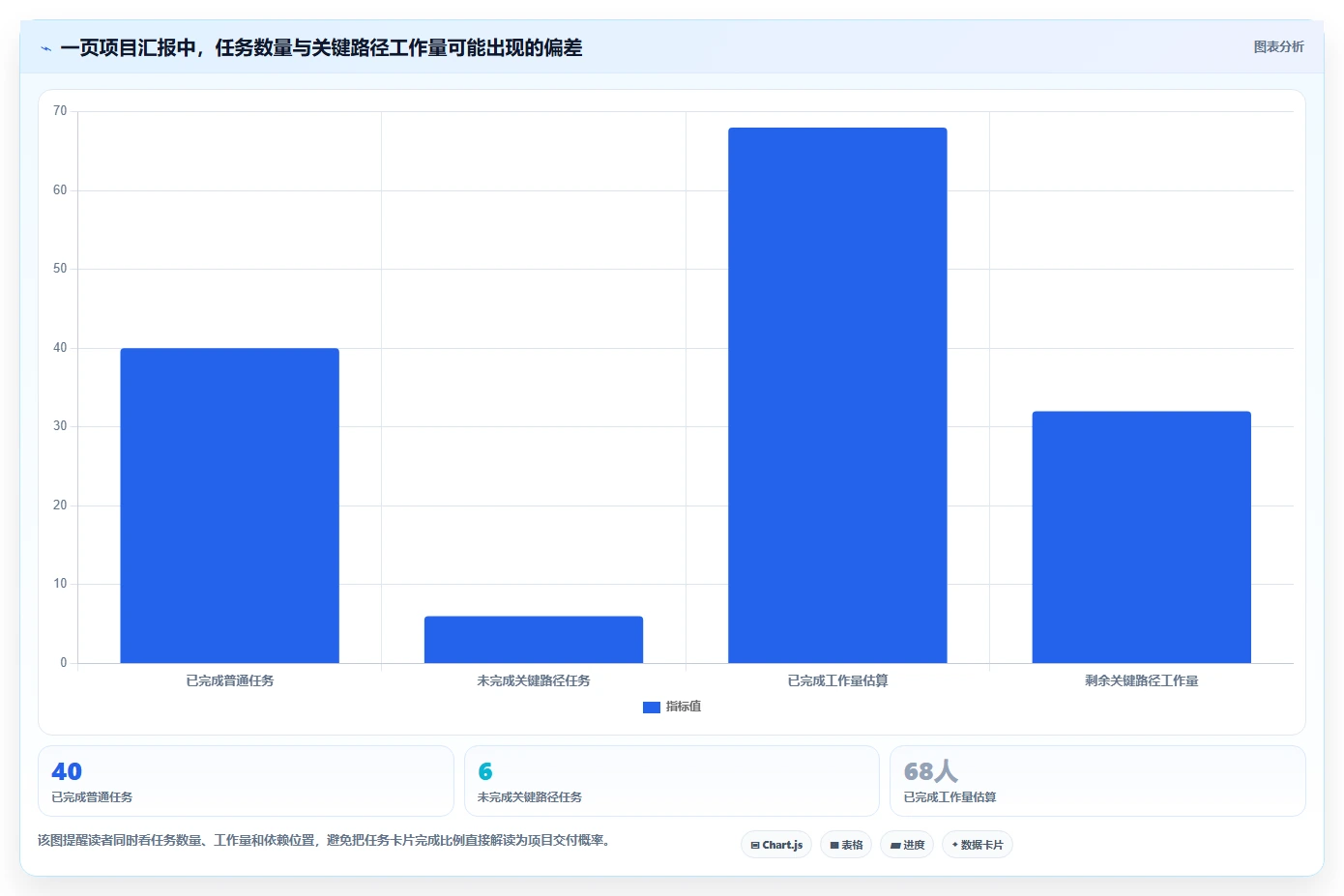
Task: Click the y-axis value 30
Action: tap(60, 426)
